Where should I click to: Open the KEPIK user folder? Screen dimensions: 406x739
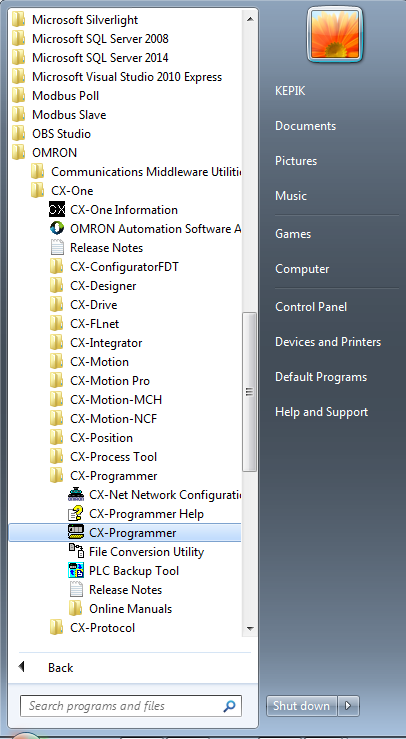click(x=290, y=90)
